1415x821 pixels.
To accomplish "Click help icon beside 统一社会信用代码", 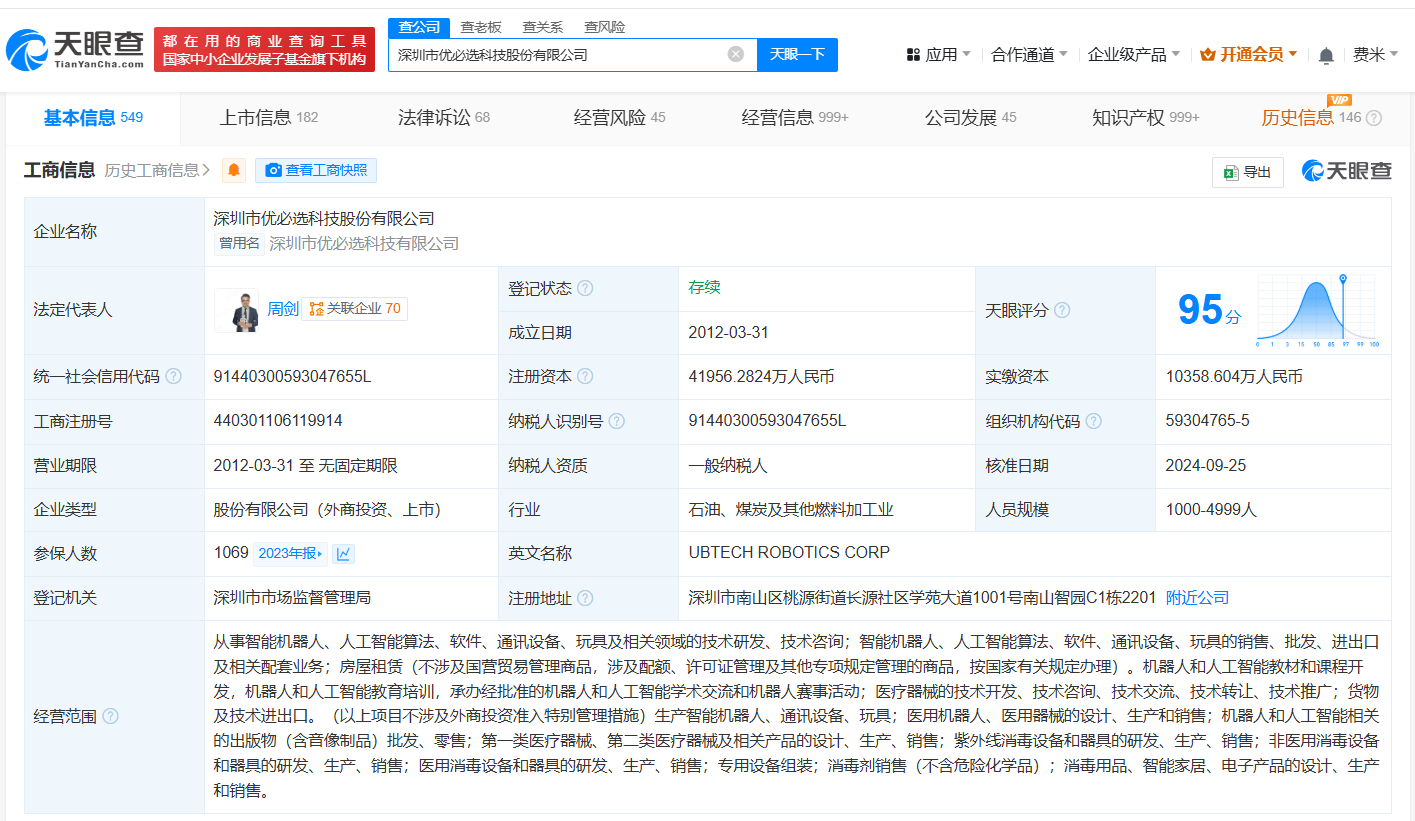I will click(x=174, y=377).
